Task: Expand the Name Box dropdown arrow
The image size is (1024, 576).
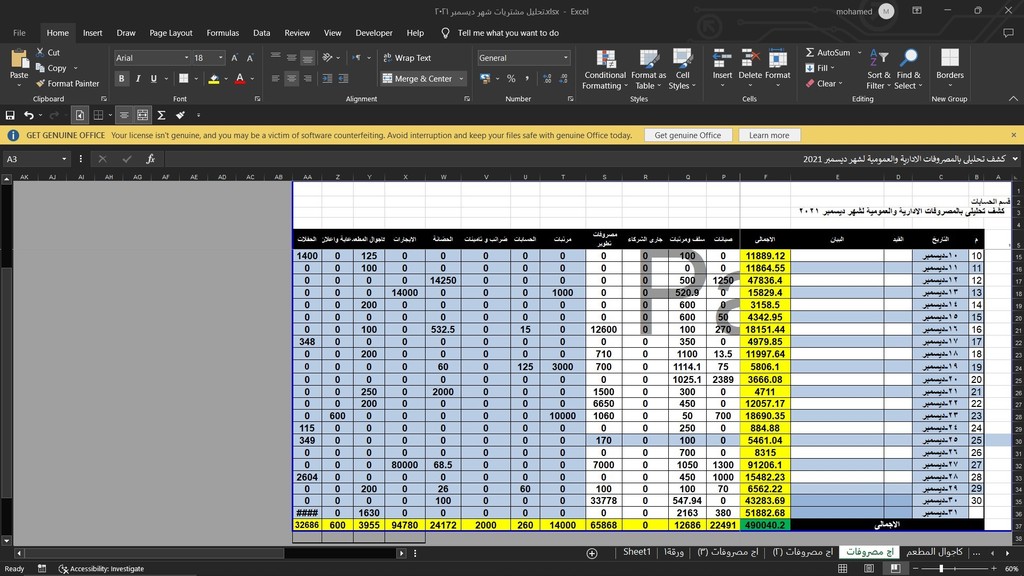Action: pos(64,159)
